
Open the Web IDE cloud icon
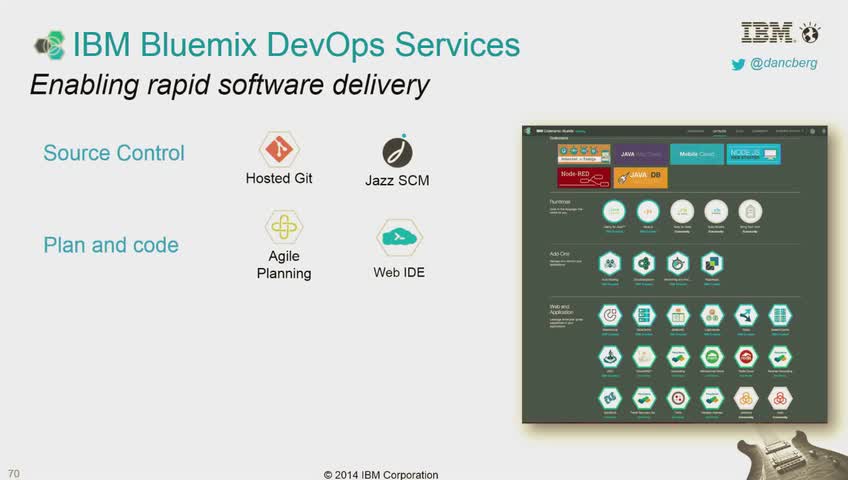[399, 237]
